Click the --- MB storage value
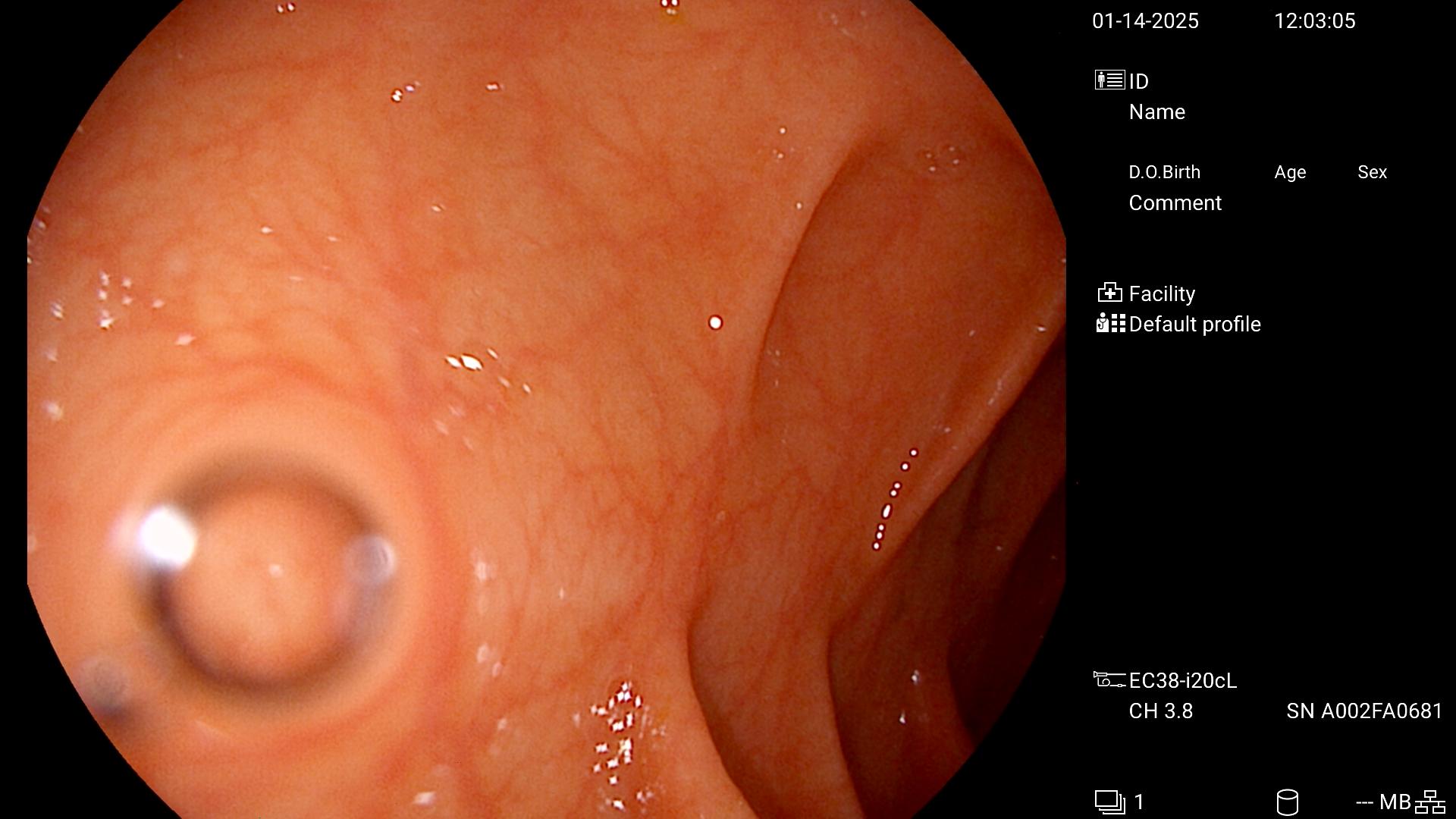The image size is (1456, 819). [x=1382, y=802]
